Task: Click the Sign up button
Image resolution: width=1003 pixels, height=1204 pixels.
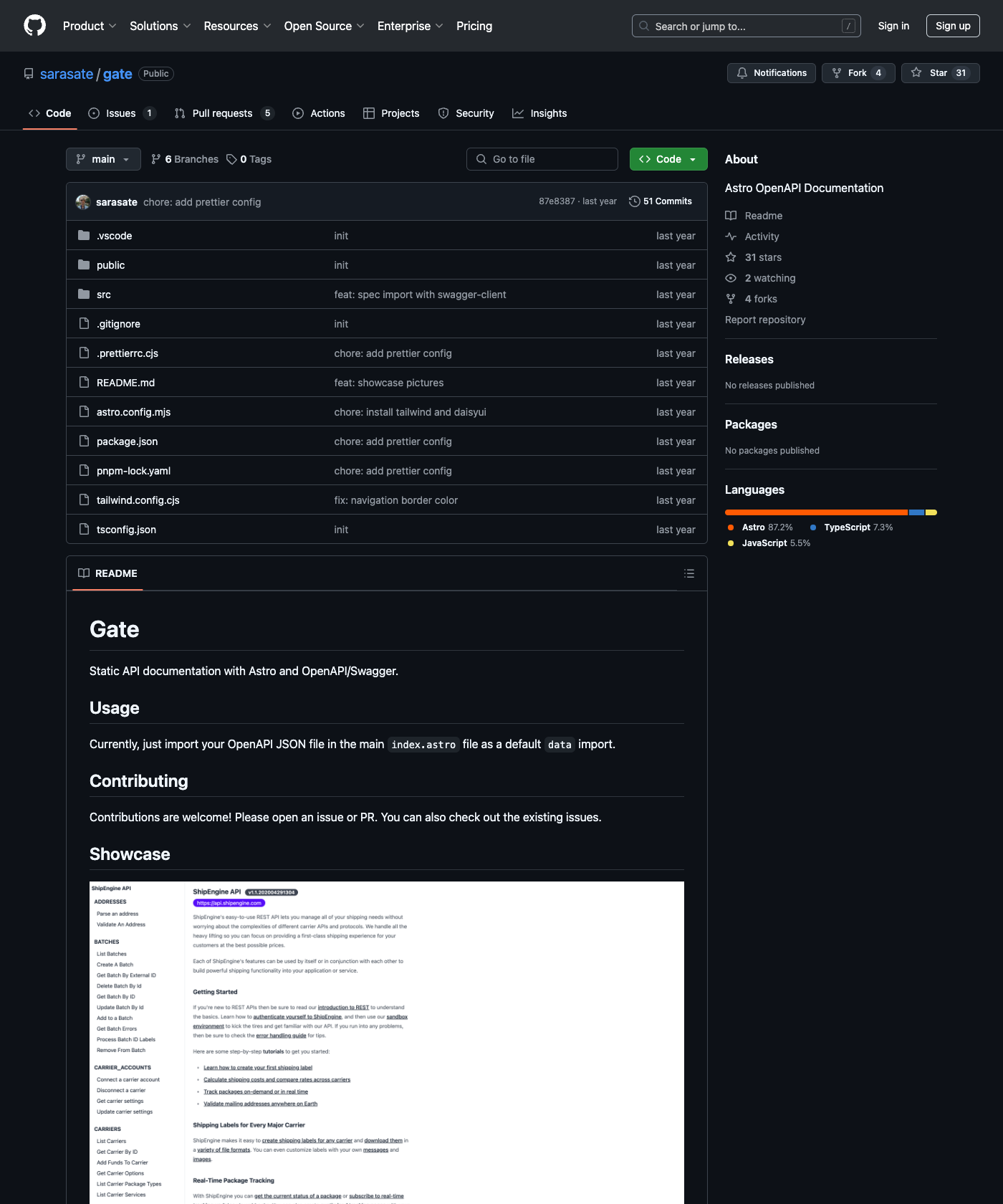Action: [x=953, y=26]
